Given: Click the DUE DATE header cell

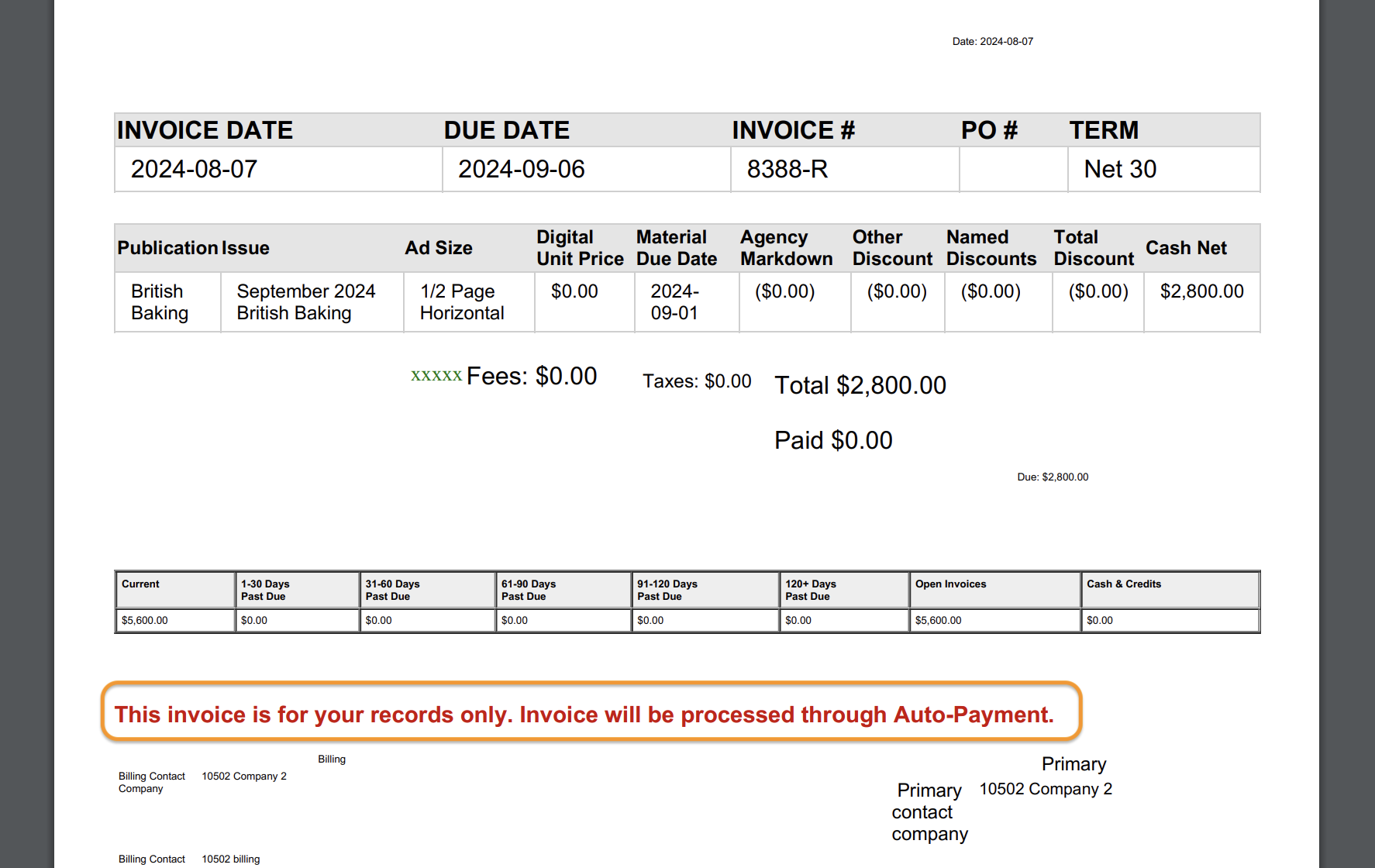Looking at the screenshot, I should click(505, 129).
